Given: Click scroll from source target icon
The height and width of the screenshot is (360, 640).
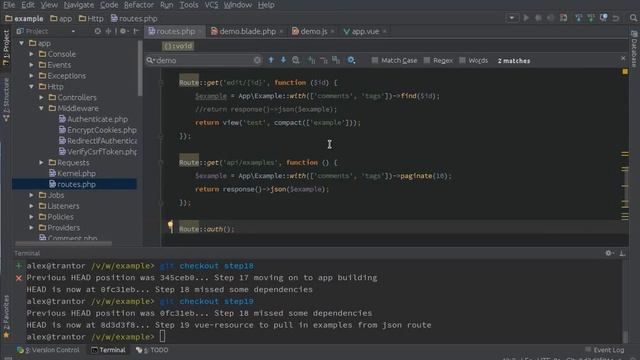Looking at the screenshot, I should (x=98, y=31).
